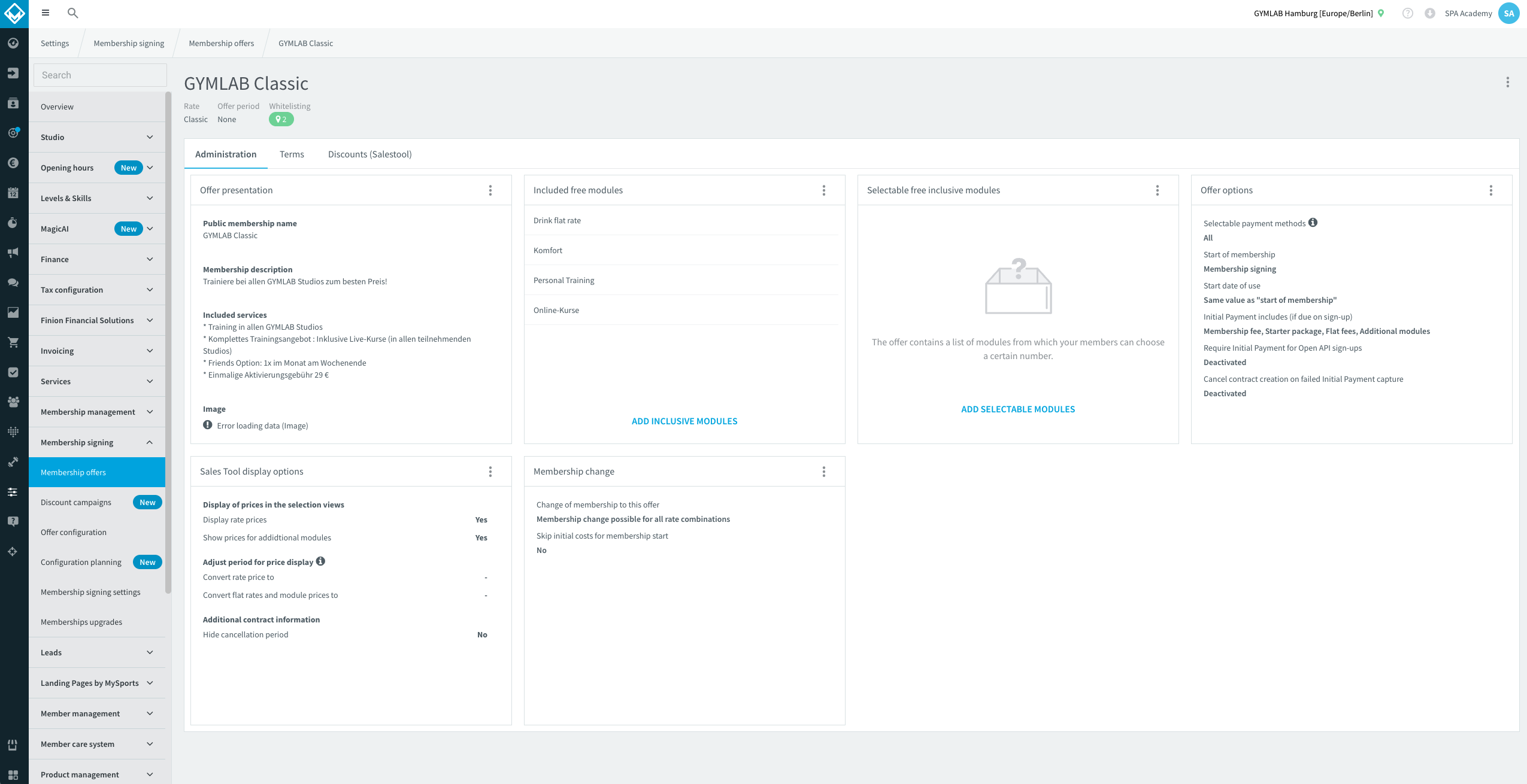This screenshot has height=784, width=1527.
Task: Switch to the Terms tab
Action: 292,154
